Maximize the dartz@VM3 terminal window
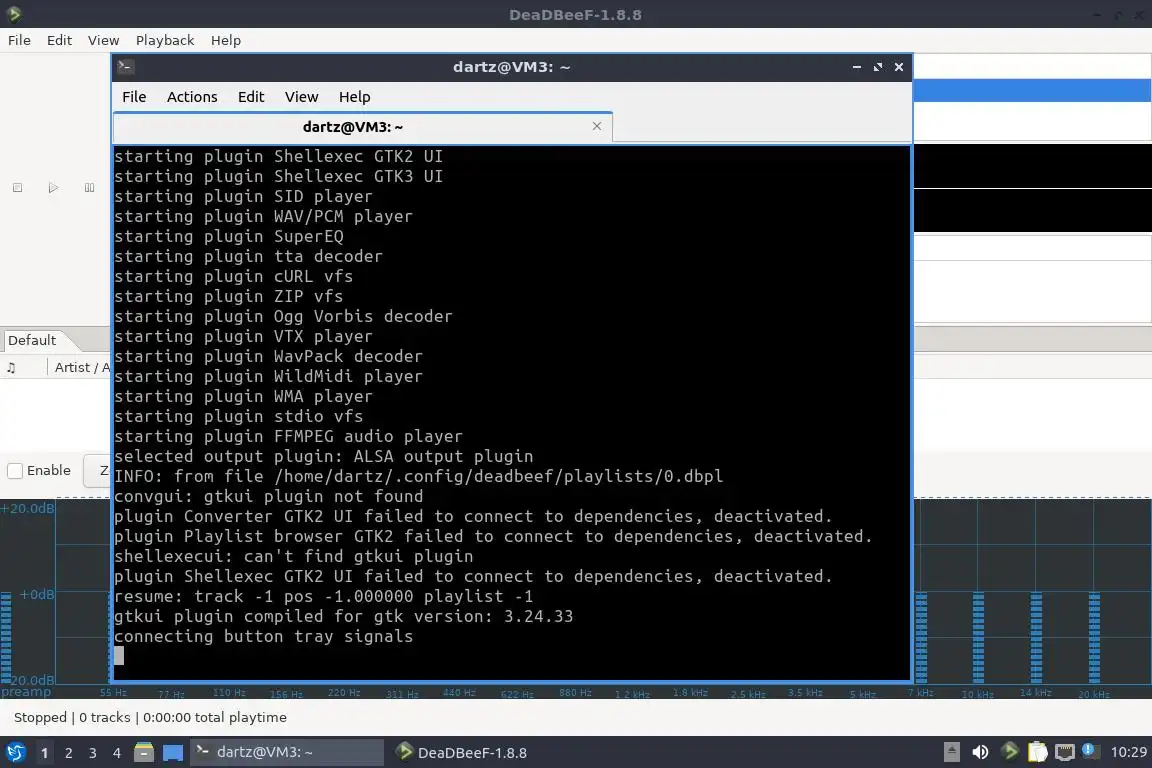 coord(878,67)
